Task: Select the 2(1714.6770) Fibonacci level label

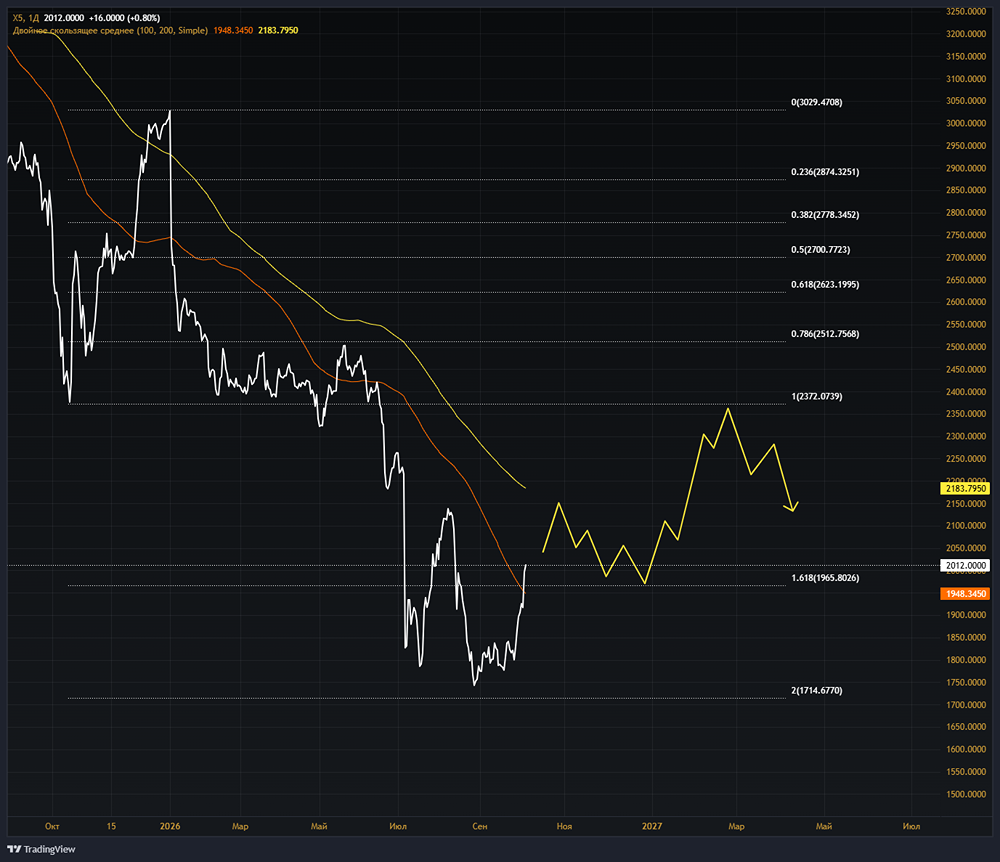Action: (x=816, y=690)
